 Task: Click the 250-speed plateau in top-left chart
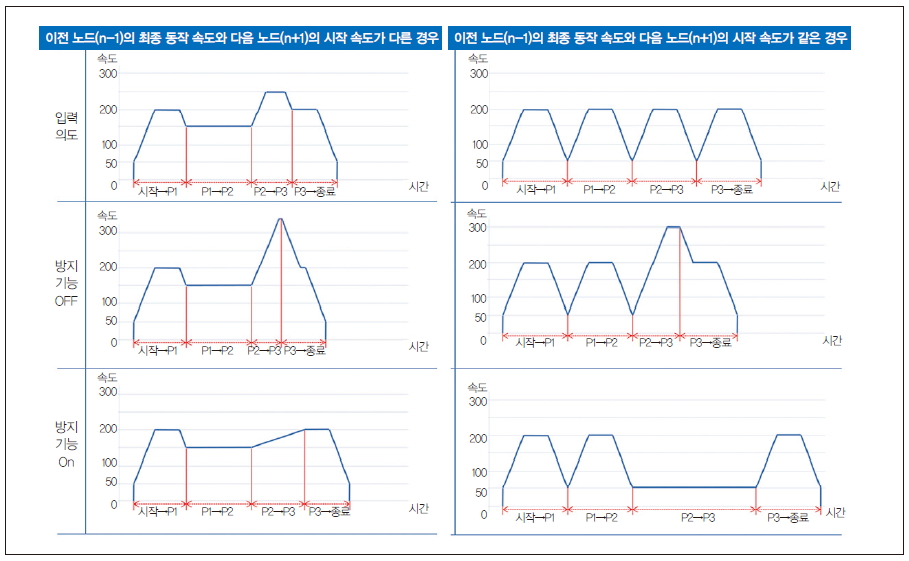[x=276, y=92]
